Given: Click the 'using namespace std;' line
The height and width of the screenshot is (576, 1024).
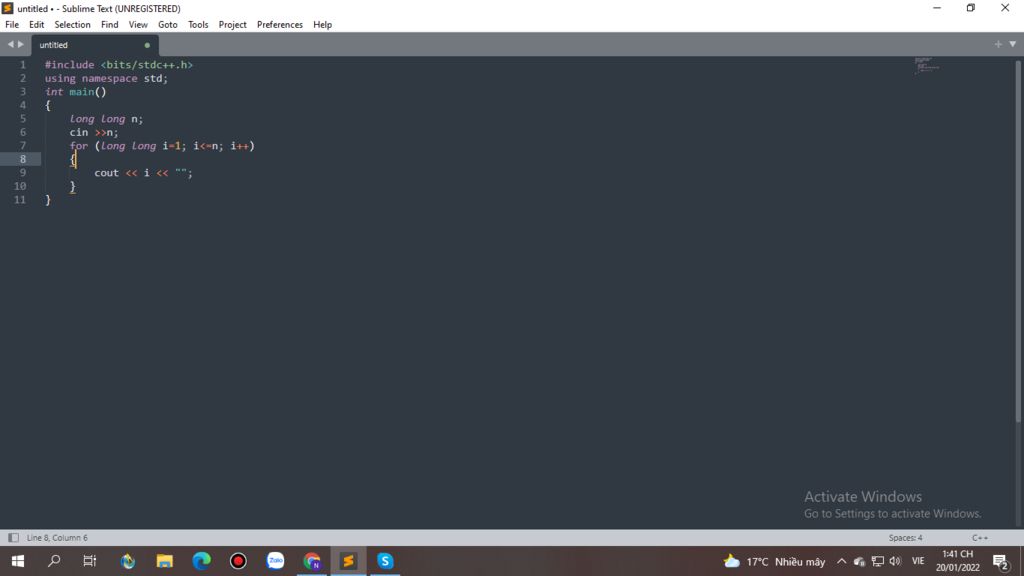Looking at the screenshot, I should [106, 78].
